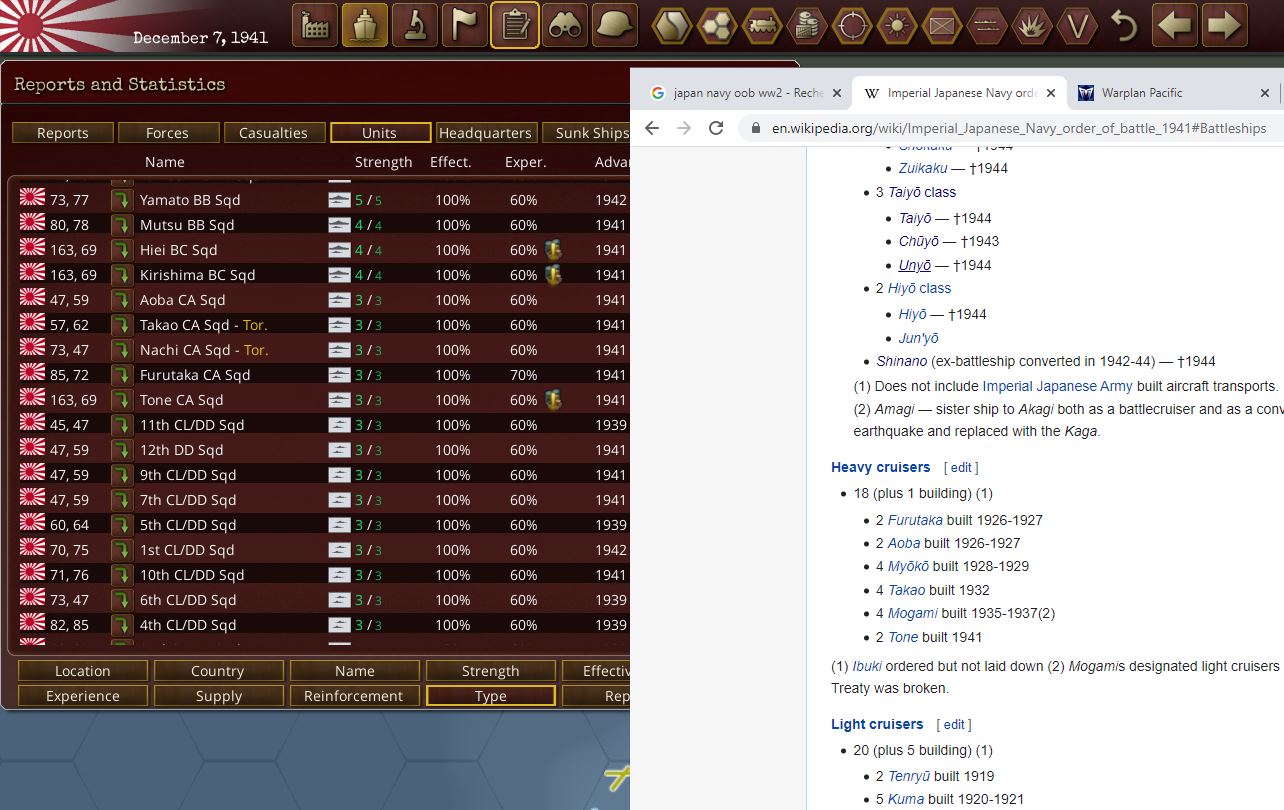
Task: Switch to the Reports tab
Action: pyautogui.click(x=63, y=133)
